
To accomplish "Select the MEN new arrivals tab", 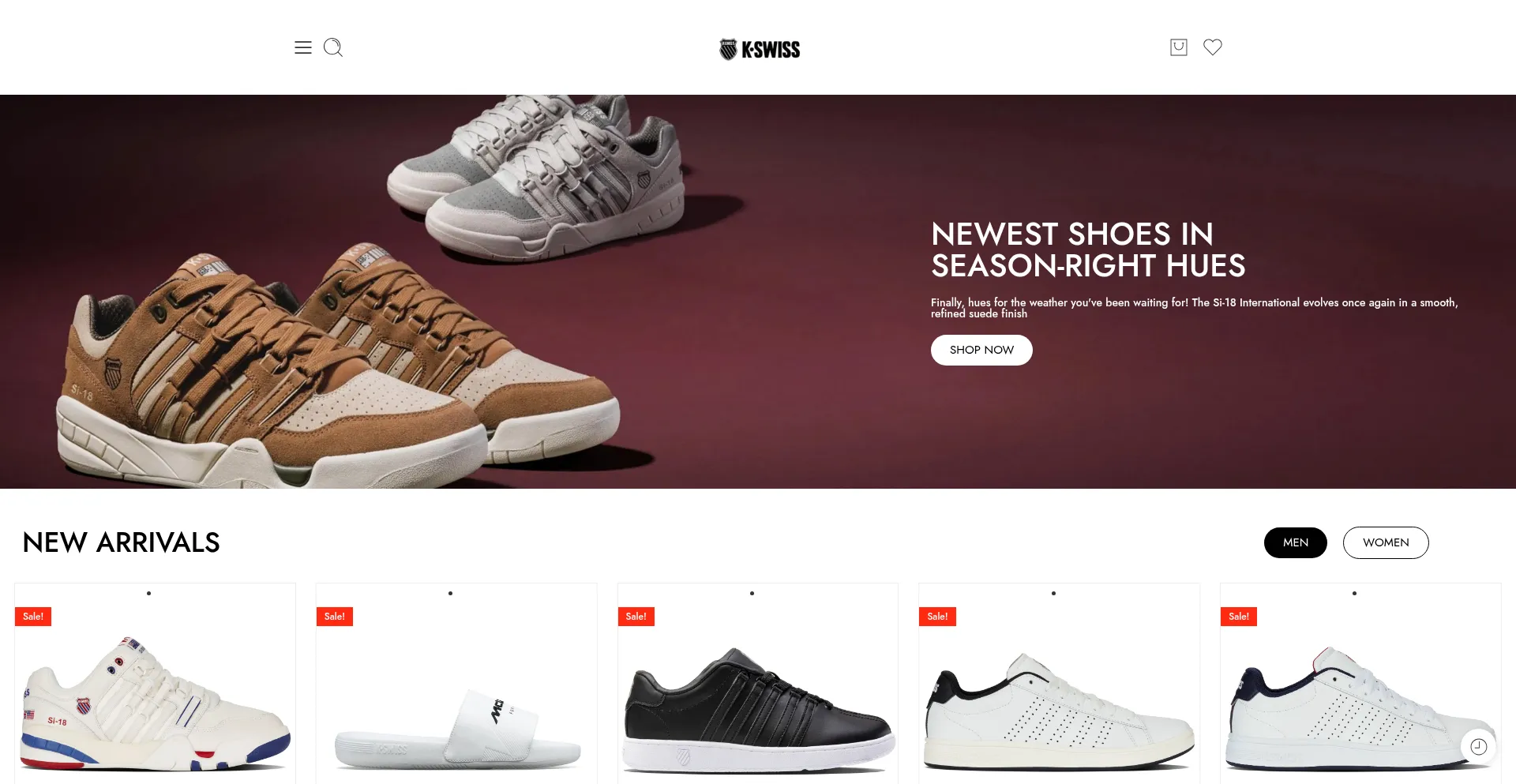I will coord(1295,542).
